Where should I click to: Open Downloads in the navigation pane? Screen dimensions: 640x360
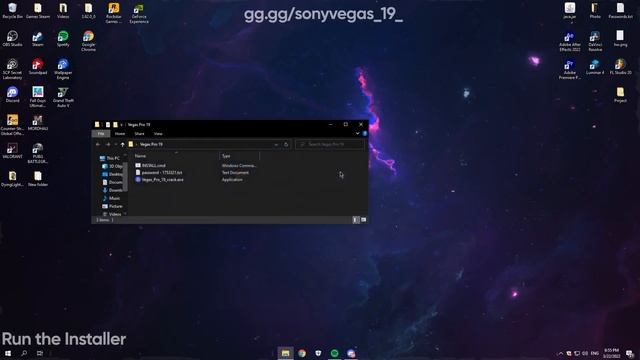[x=112, y=190]
